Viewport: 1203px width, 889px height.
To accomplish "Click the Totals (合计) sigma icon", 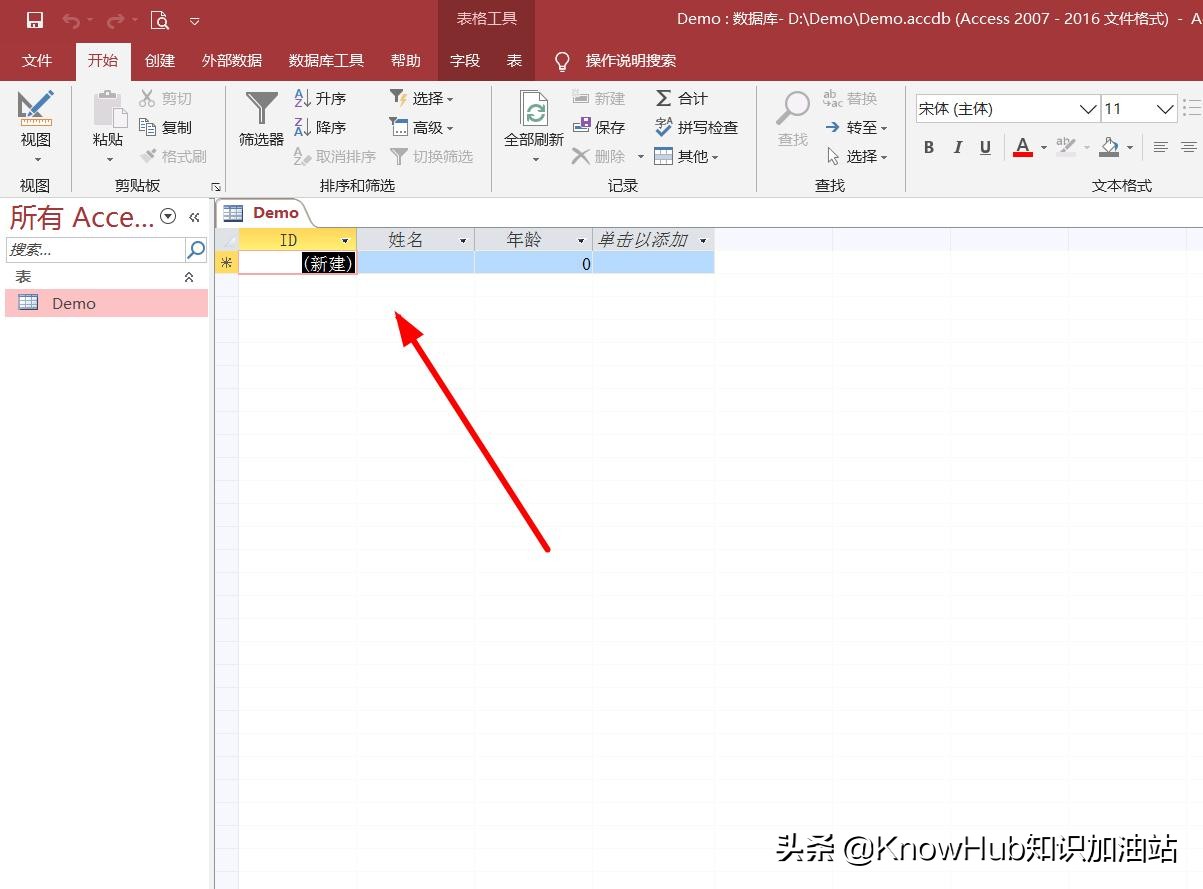I will 663,98.
